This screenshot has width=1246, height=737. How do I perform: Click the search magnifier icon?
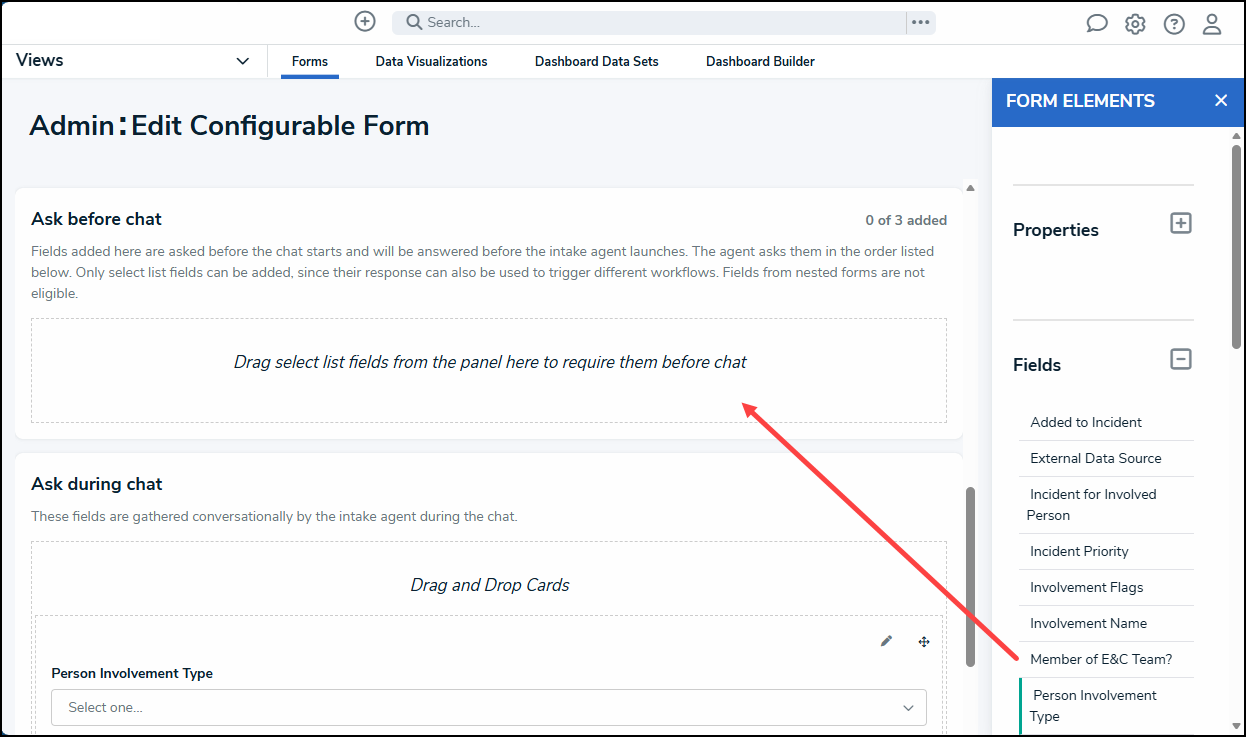click(414, 22)
